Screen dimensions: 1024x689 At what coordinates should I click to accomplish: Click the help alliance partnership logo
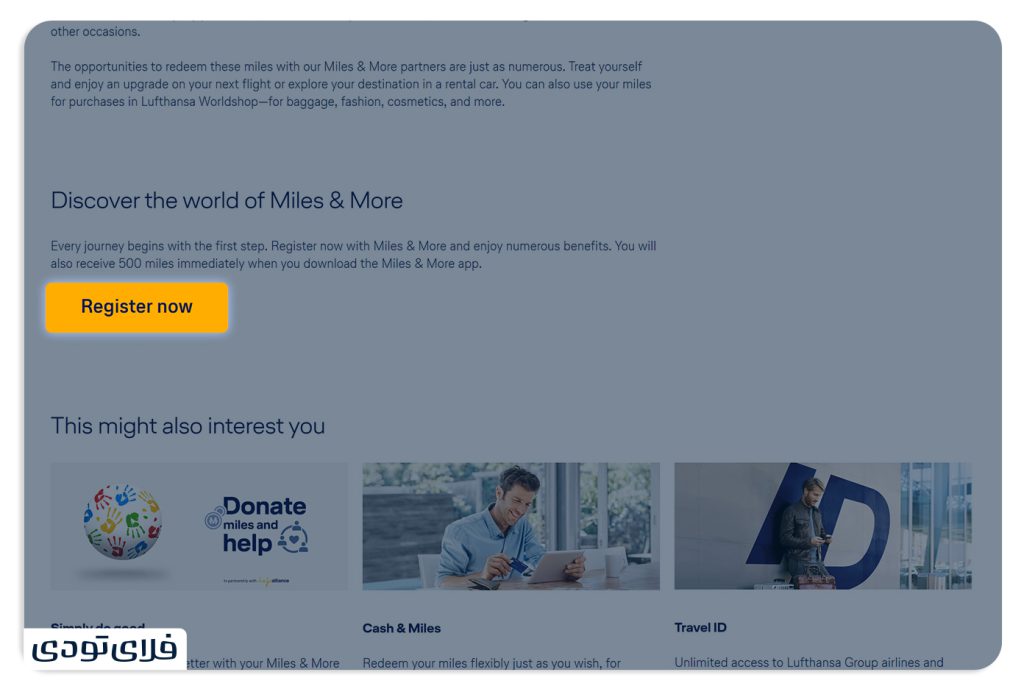pyautogui.click(x=257, y=581)
